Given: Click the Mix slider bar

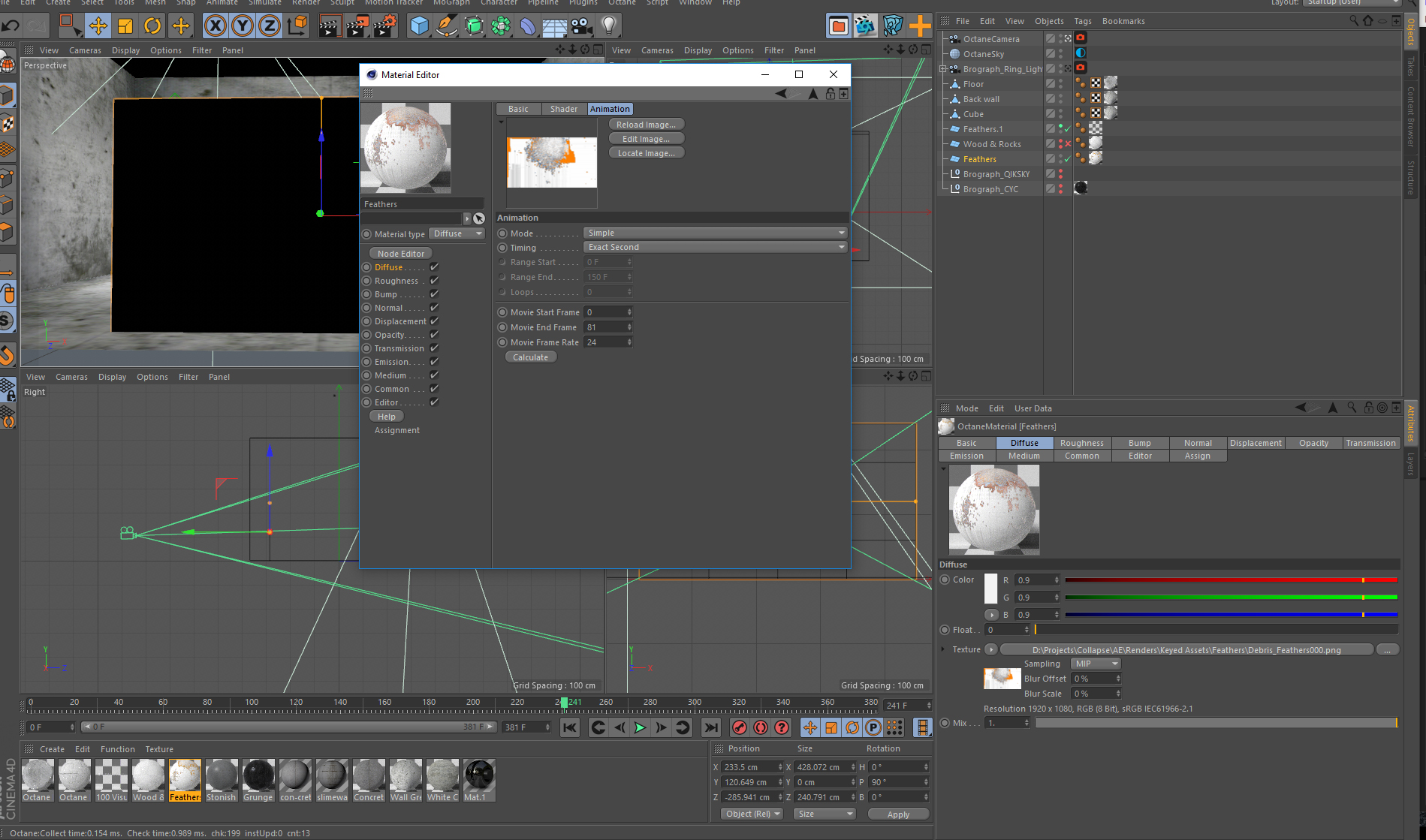Looking at the screenshot, I should coord(1216,723).
